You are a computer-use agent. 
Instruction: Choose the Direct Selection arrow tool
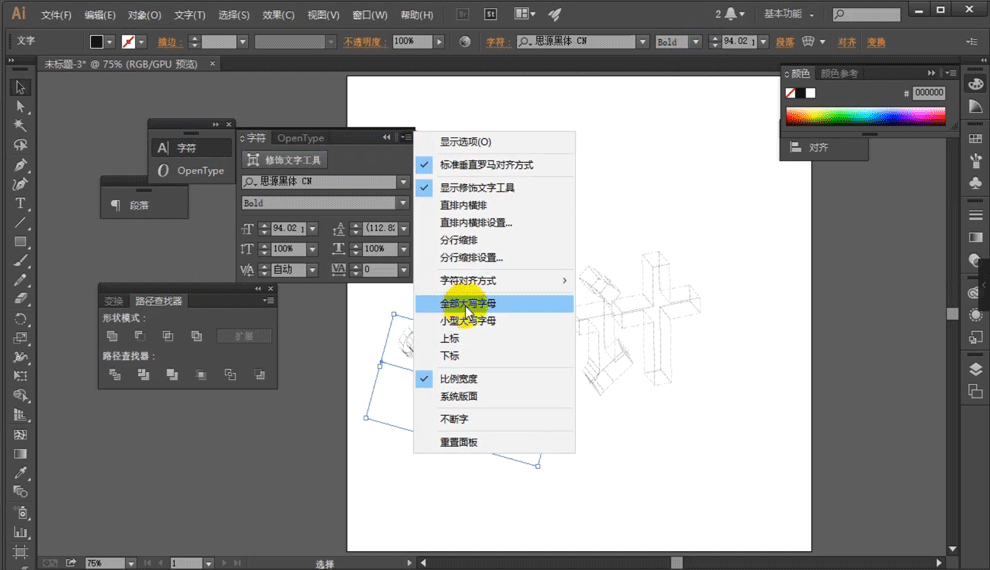(x=20, y=107)
